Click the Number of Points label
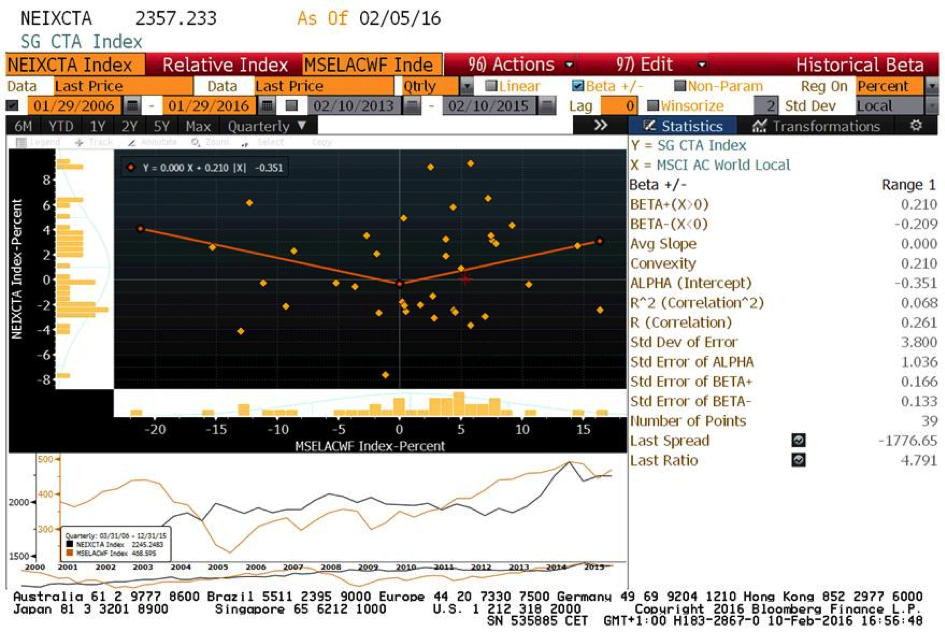 tap(688, 421)
